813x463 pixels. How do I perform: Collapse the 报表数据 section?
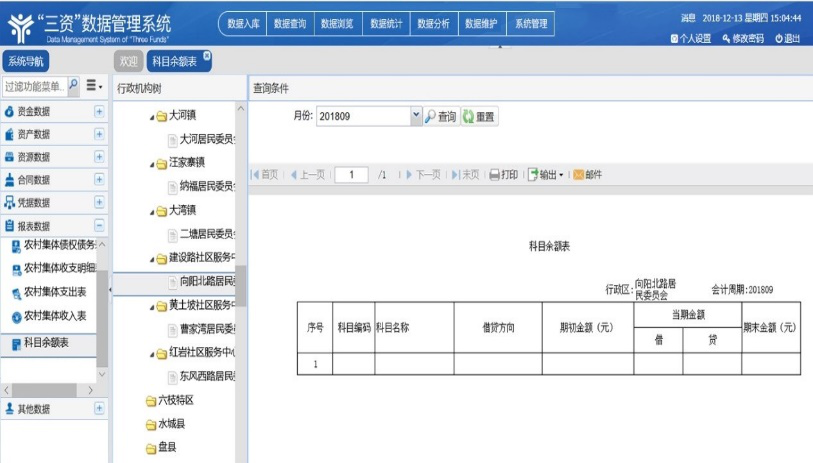point(99,226)
